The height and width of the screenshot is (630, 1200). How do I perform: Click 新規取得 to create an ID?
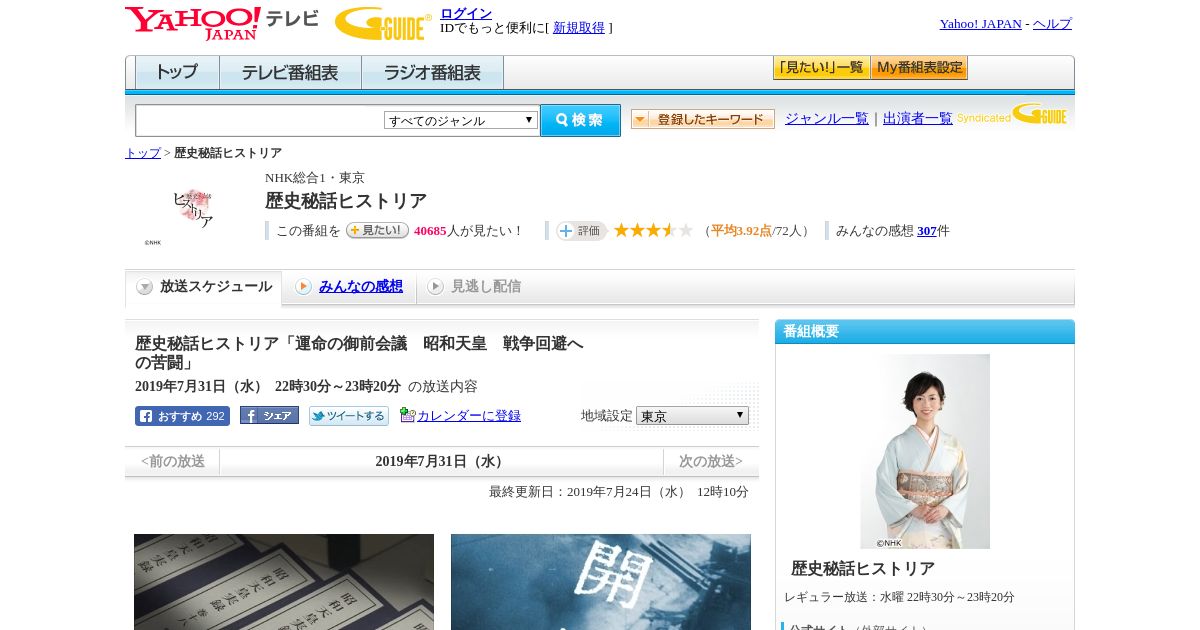(579, 28)
